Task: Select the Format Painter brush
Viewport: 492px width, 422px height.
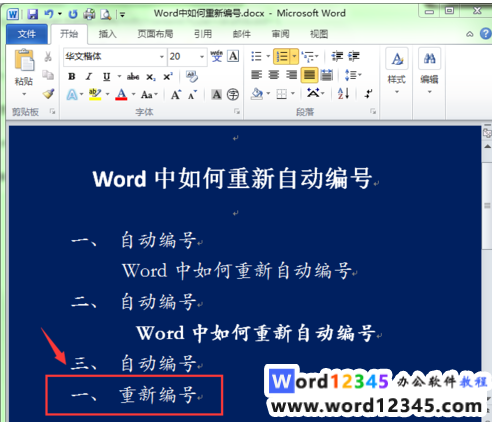Action: (x=49, y=94)
